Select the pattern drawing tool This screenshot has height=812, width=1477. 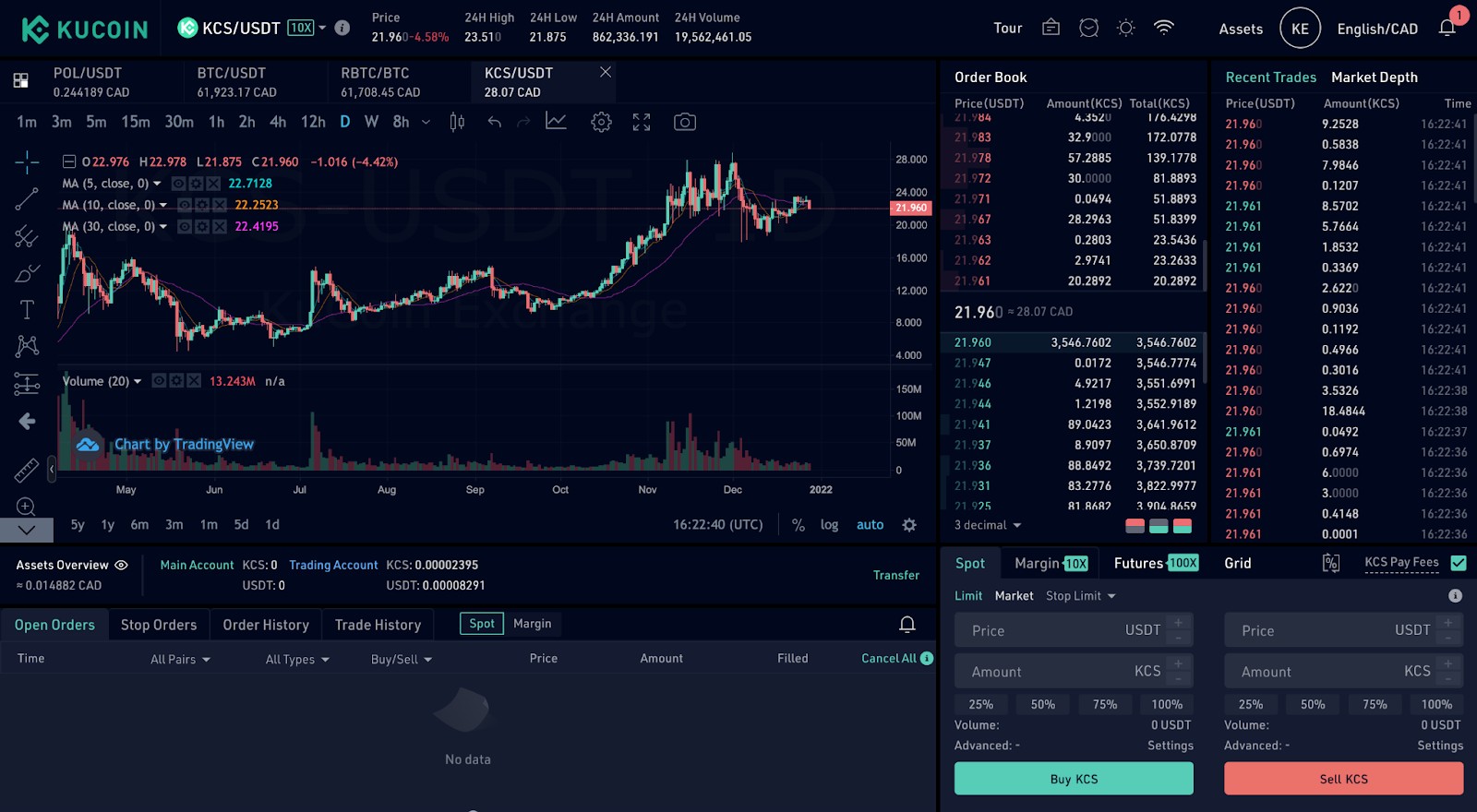27,346
